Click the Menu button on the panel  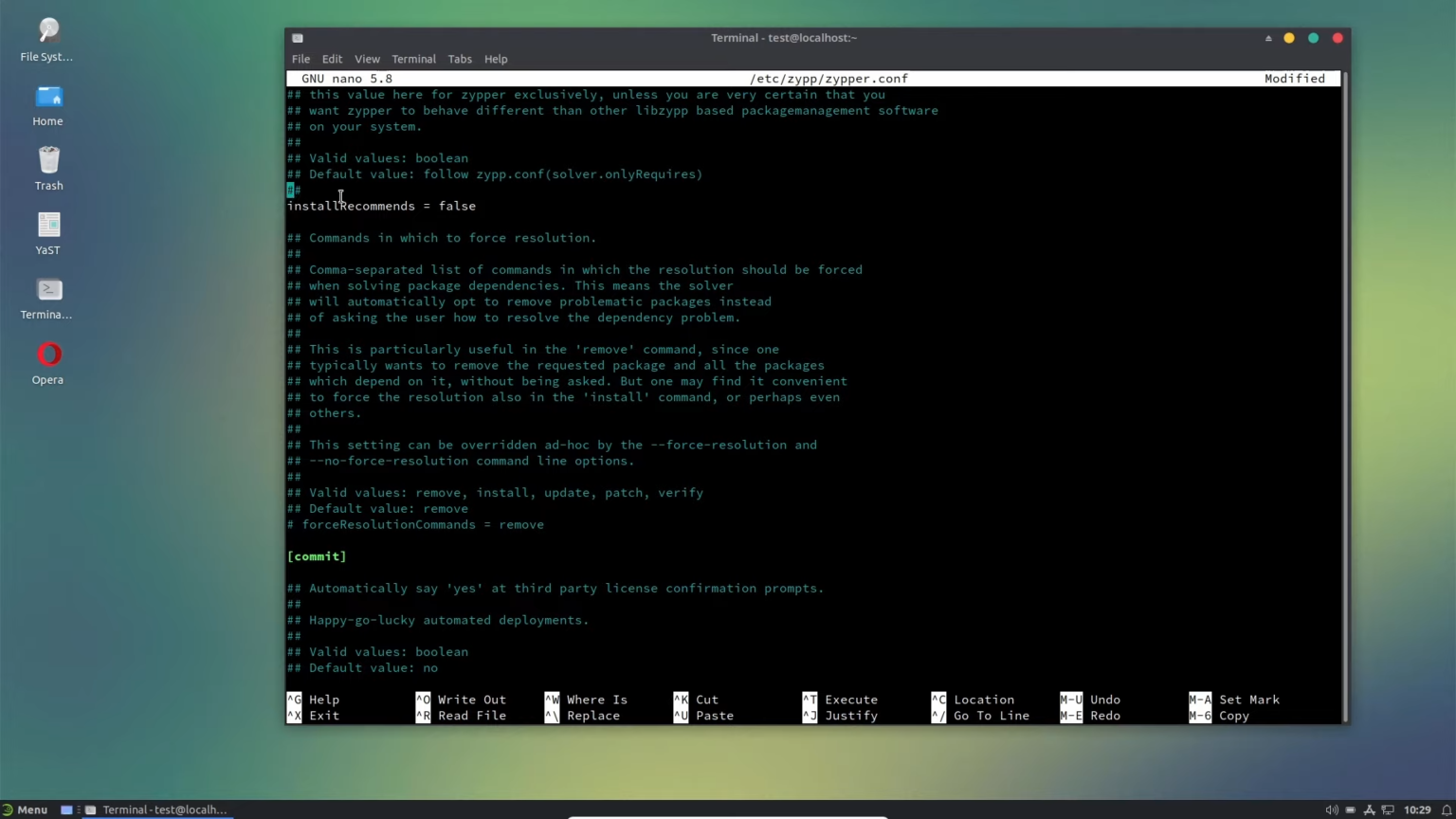(x=26, y=810)
